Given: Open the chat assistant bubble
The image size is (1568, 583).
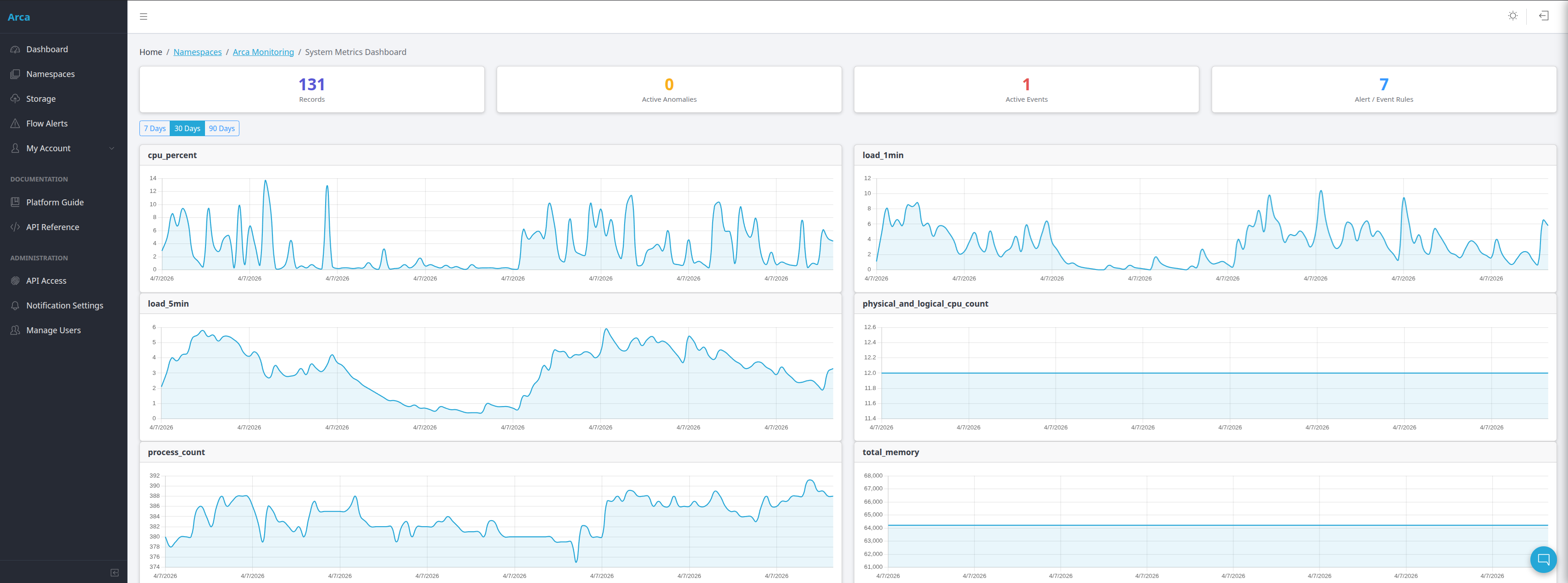Looking at the screenshot, I should click(1543, 559).
